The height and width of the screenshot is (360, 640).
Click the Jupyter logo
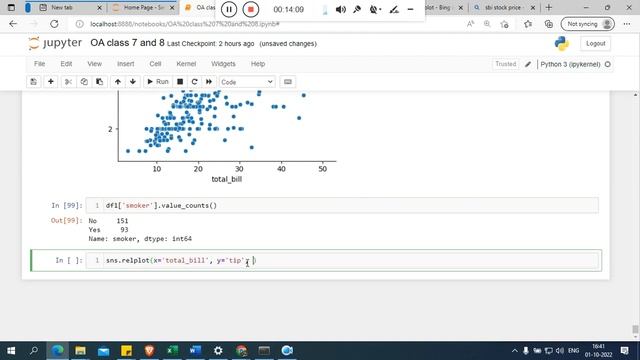(x=55, y=43)
